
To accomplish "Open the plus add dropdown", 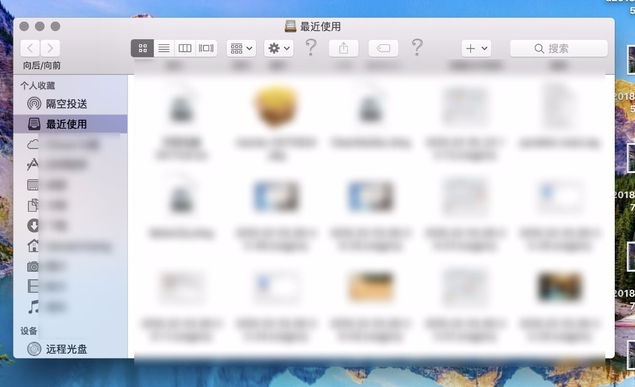I will pyautogui.click(x=476, y=49).
